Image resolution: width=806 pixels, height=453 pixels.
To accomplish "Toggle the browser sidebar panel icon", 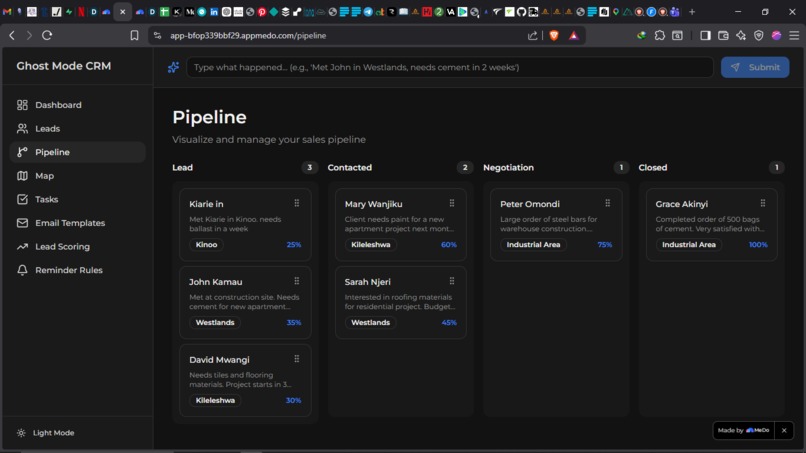I will point(705,35).
